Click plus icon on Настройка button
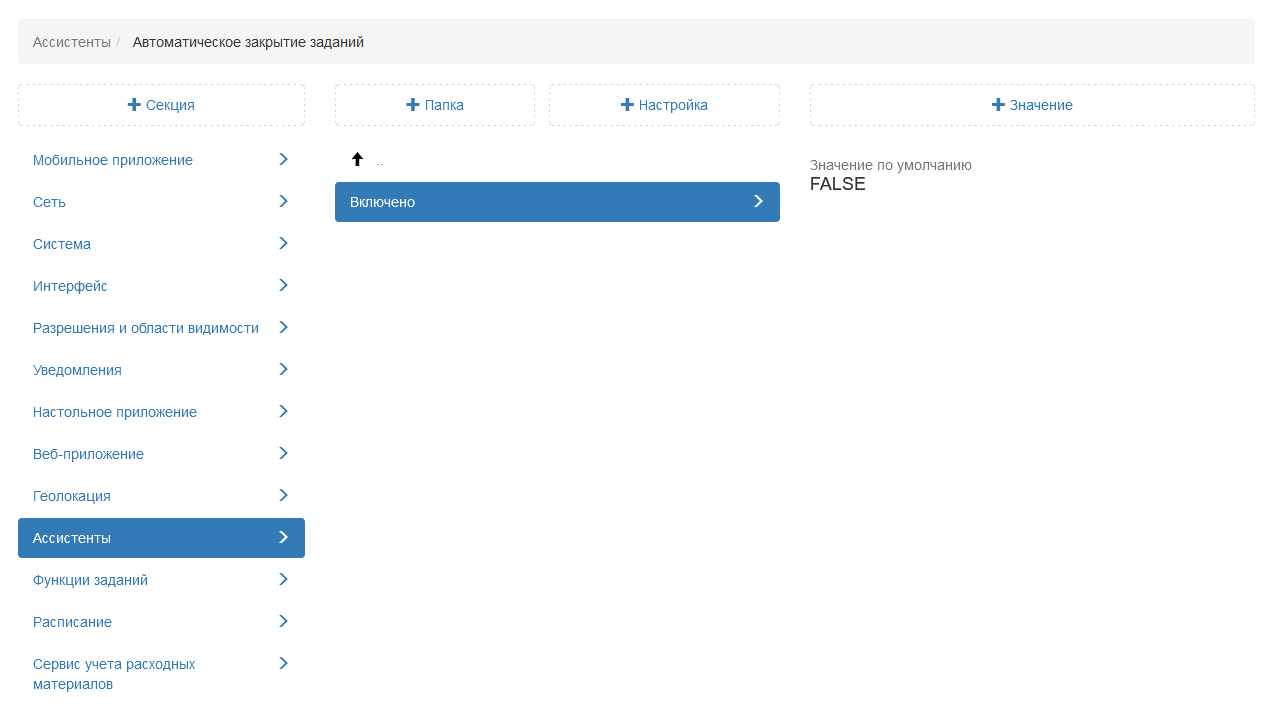This screenshot has width=1273, height=723. coord(627,105)
